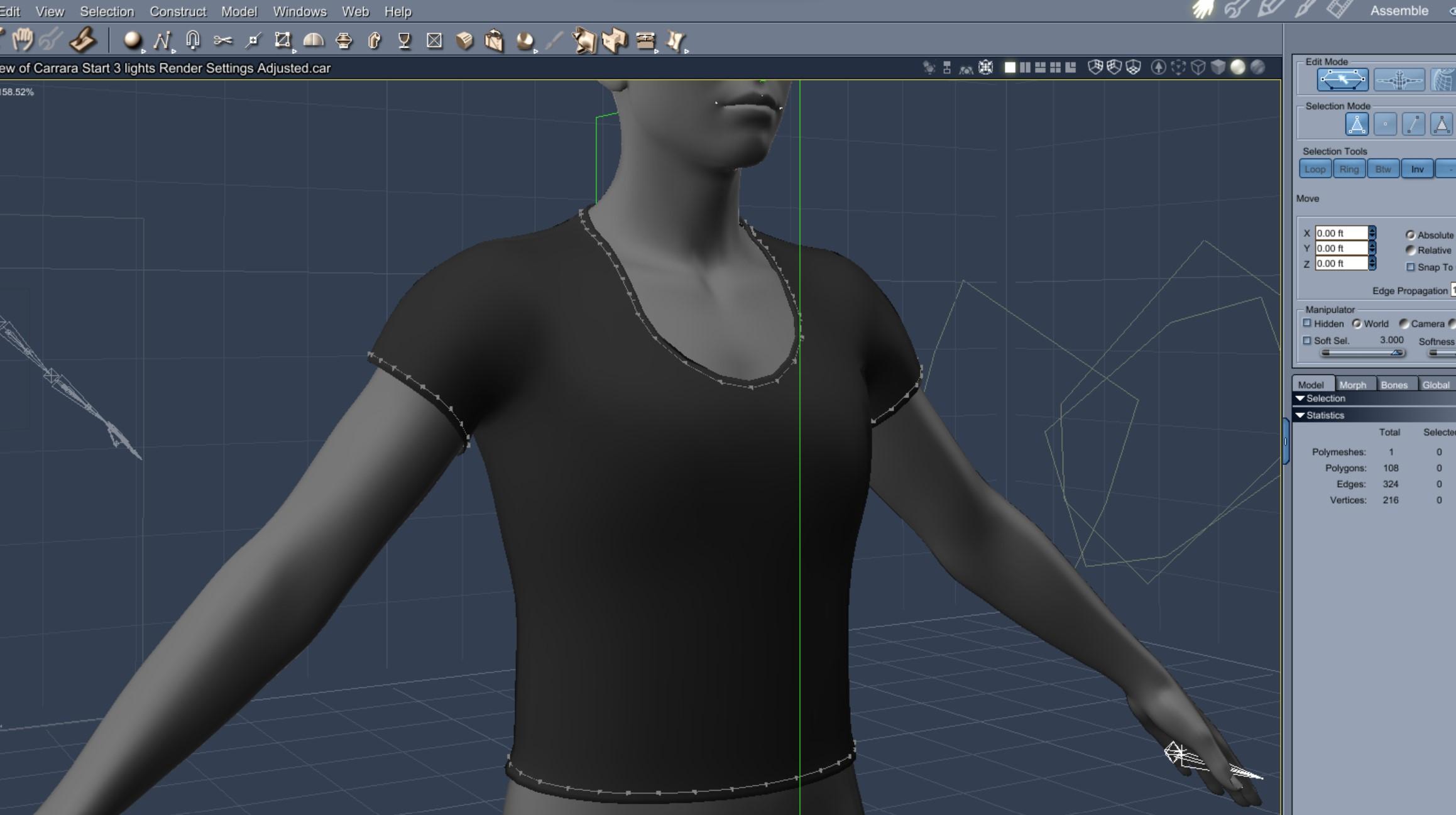Collapse the Selection section

[1300, 398]
